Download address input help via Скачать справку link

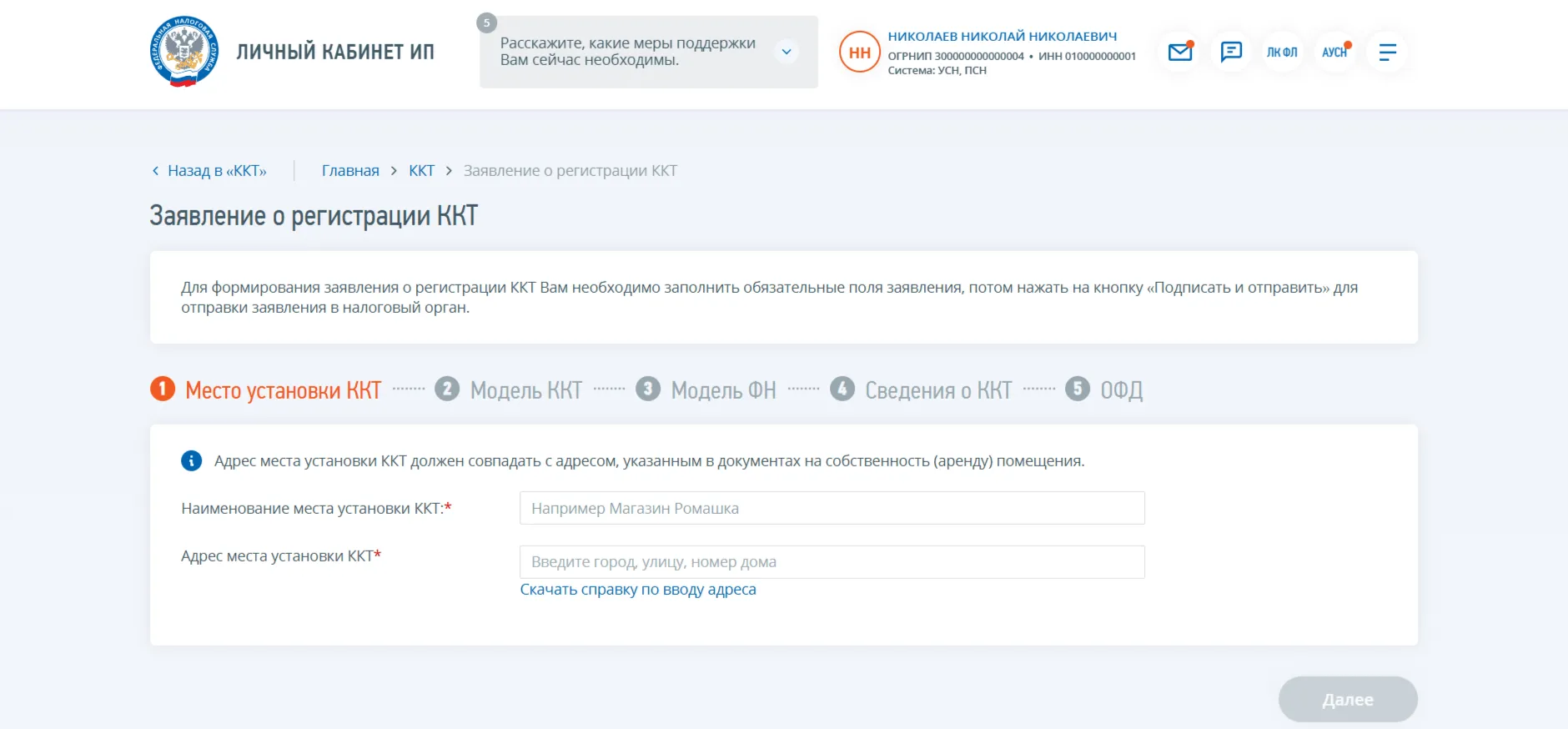coord(638,590)
